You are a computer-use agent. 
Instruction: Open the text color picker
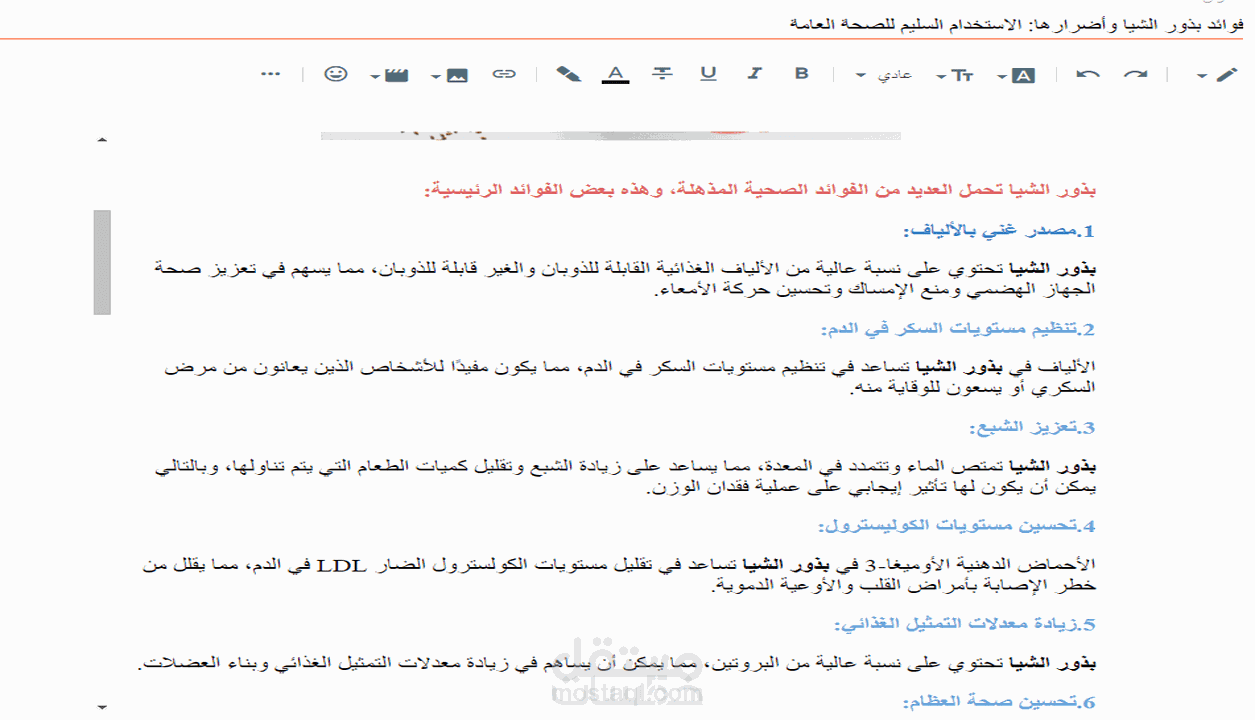(x=615, y=74)
